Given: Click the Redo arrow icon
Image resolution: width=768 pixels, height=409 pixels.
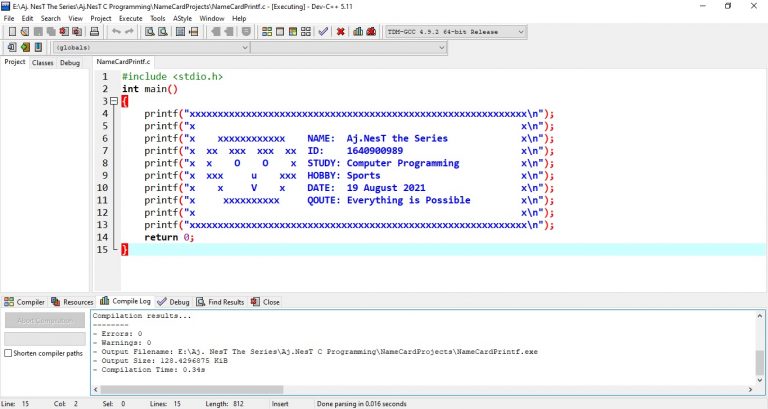Looking at the screenshot, I should coord(130,32).
